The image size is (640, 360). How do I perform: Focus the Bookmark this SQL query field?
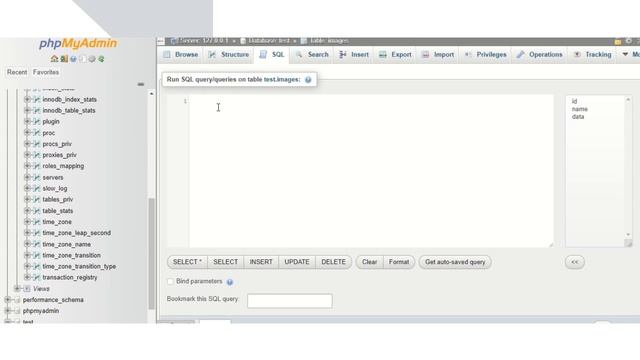290,301
